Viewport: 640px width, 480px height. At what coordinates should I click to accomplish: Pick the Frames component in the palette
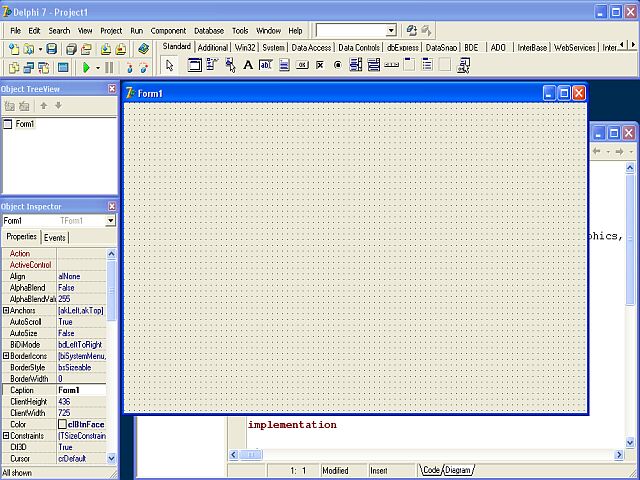coord(194,65)
